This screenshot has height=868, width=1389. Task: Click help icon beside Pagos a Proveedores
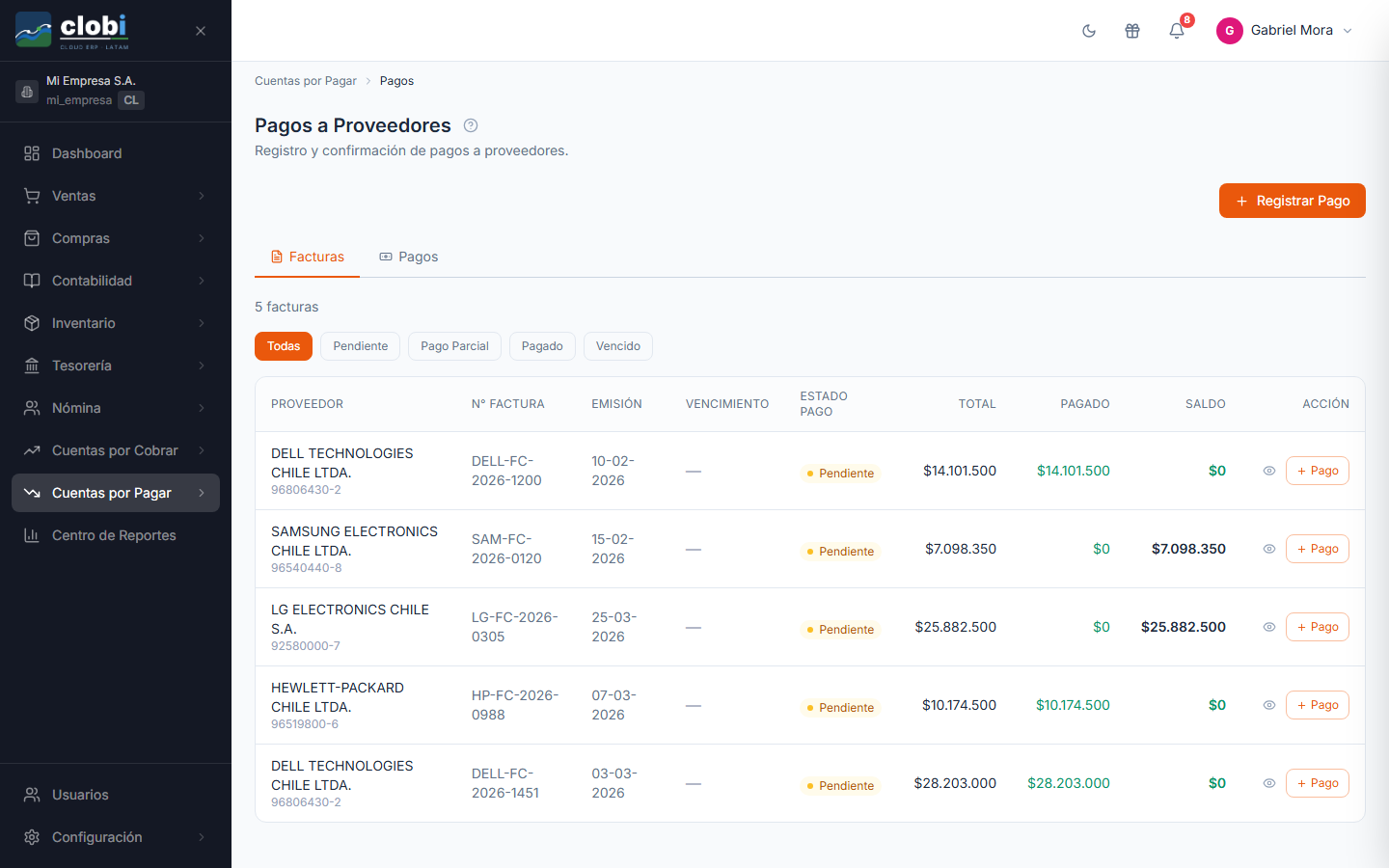tap(471, 125)
